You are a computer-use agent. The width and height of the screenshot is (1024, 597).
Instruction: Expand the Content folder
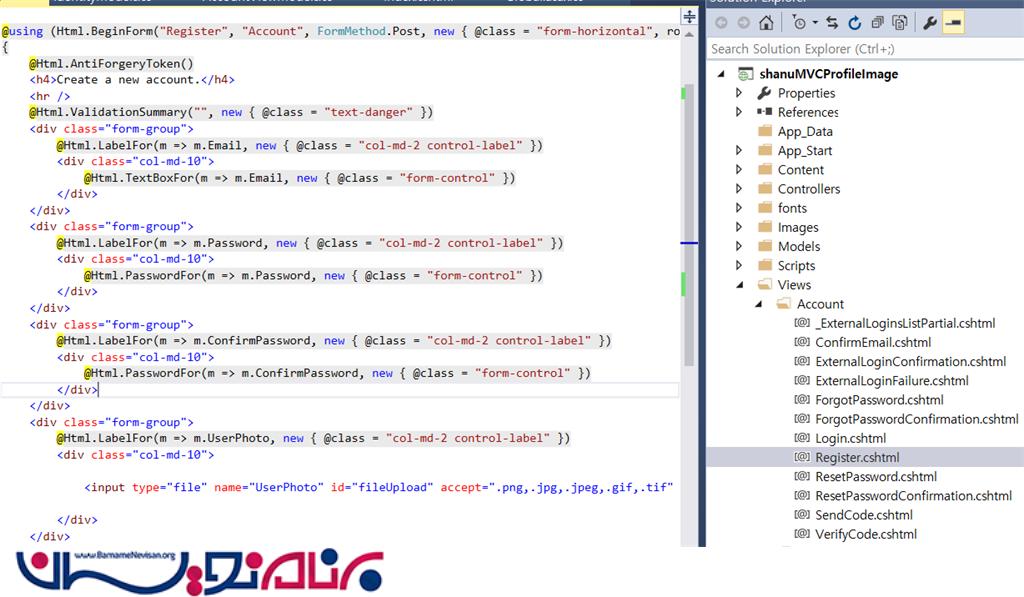(x=739, y=169)
